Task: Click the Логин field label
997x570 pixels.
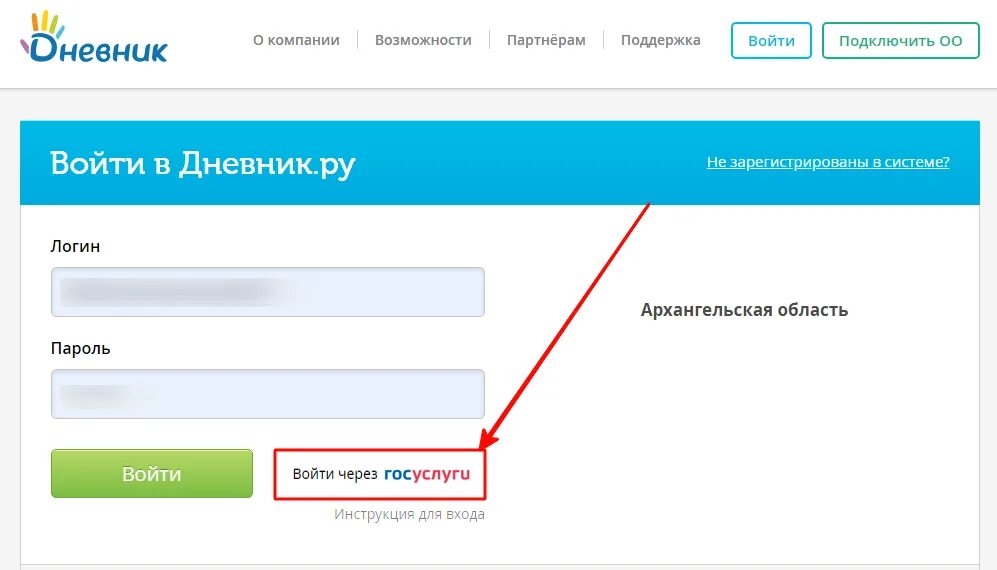Action: [76, 247]
